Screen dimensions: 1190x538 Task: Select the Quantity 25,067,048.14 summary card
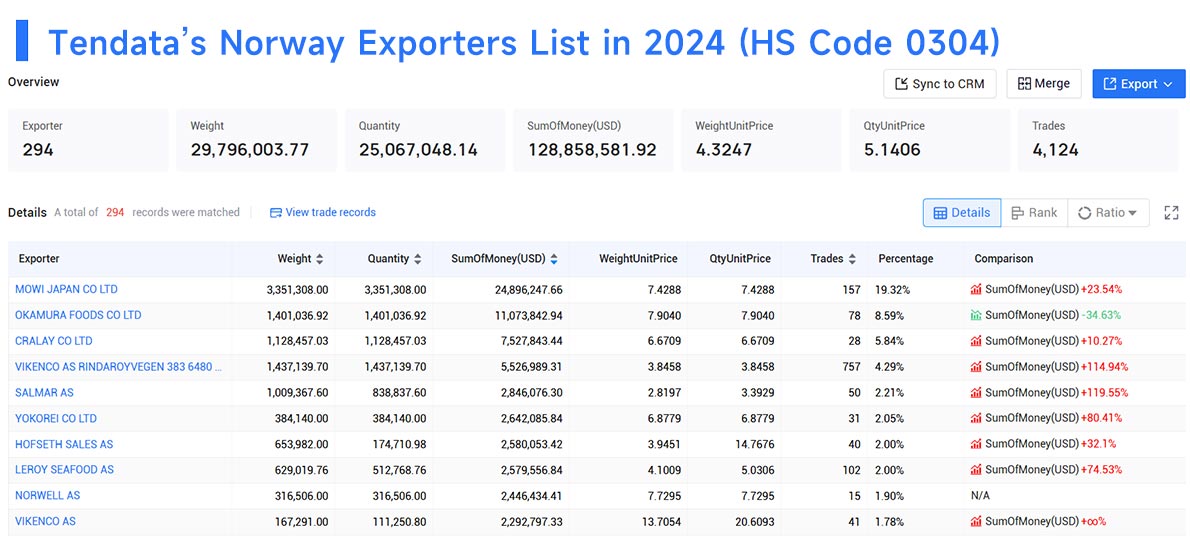pos(425,140)
